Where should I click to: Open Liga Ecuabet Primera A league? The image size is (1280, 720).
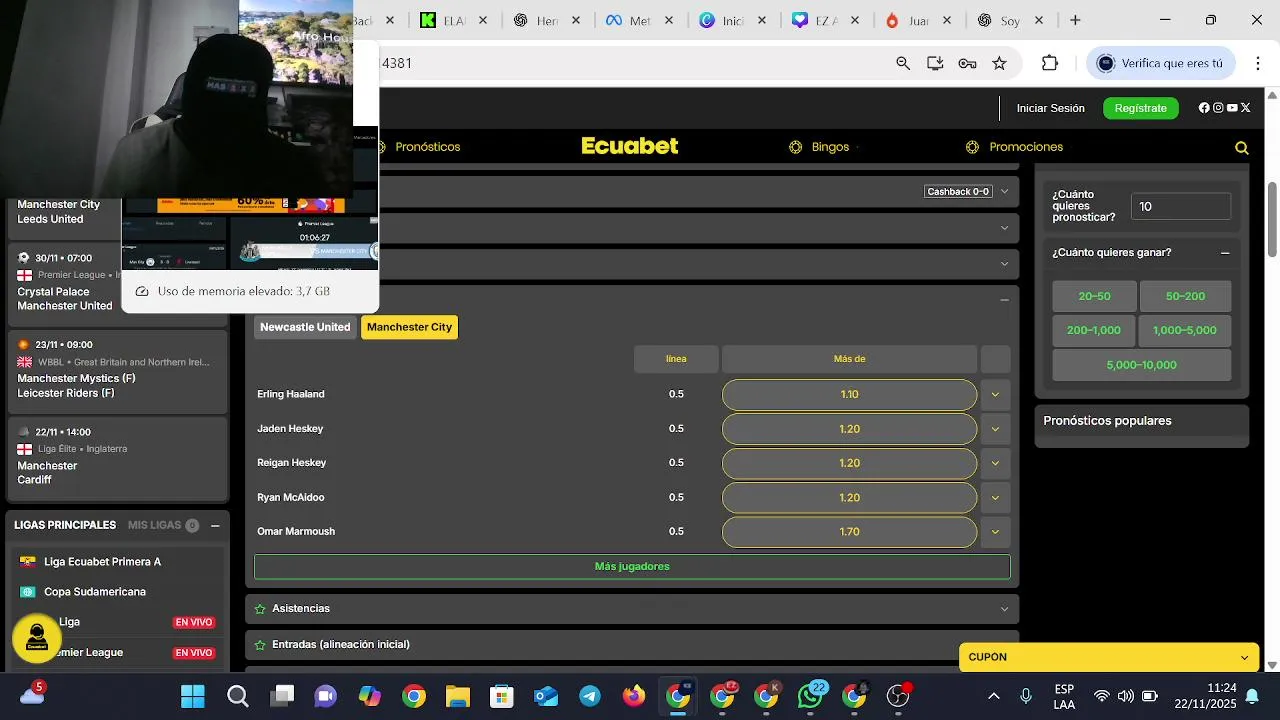102,562
